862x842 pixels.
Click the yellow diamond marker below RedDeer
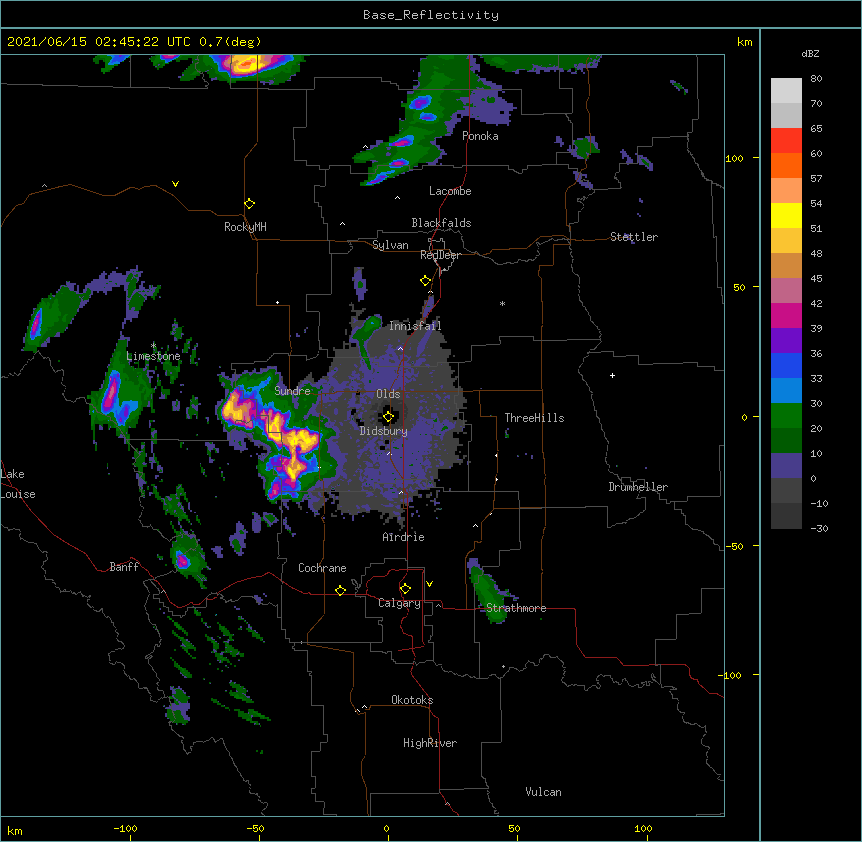(x=426, y=281)
